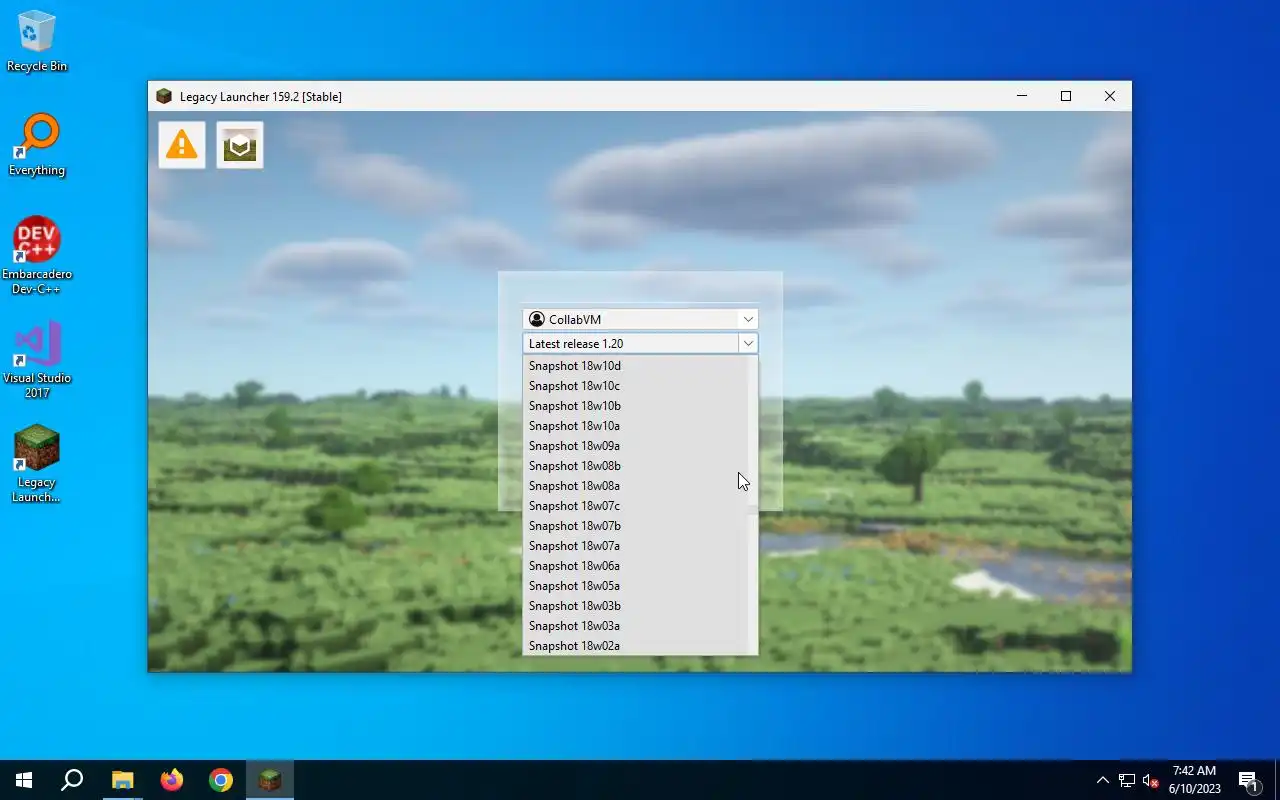Image resolution: width=1280 pixels, height=800 pixels.
Task: Close the Legacy Launcher window
Action: 1110,96
